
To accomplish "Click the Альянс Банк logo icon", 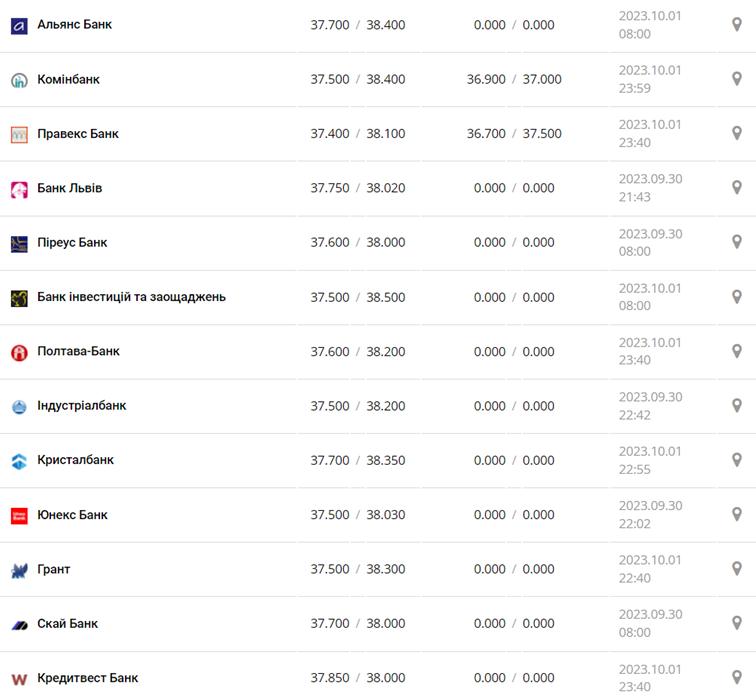I will pyautogui.click(x=19, y=25).
